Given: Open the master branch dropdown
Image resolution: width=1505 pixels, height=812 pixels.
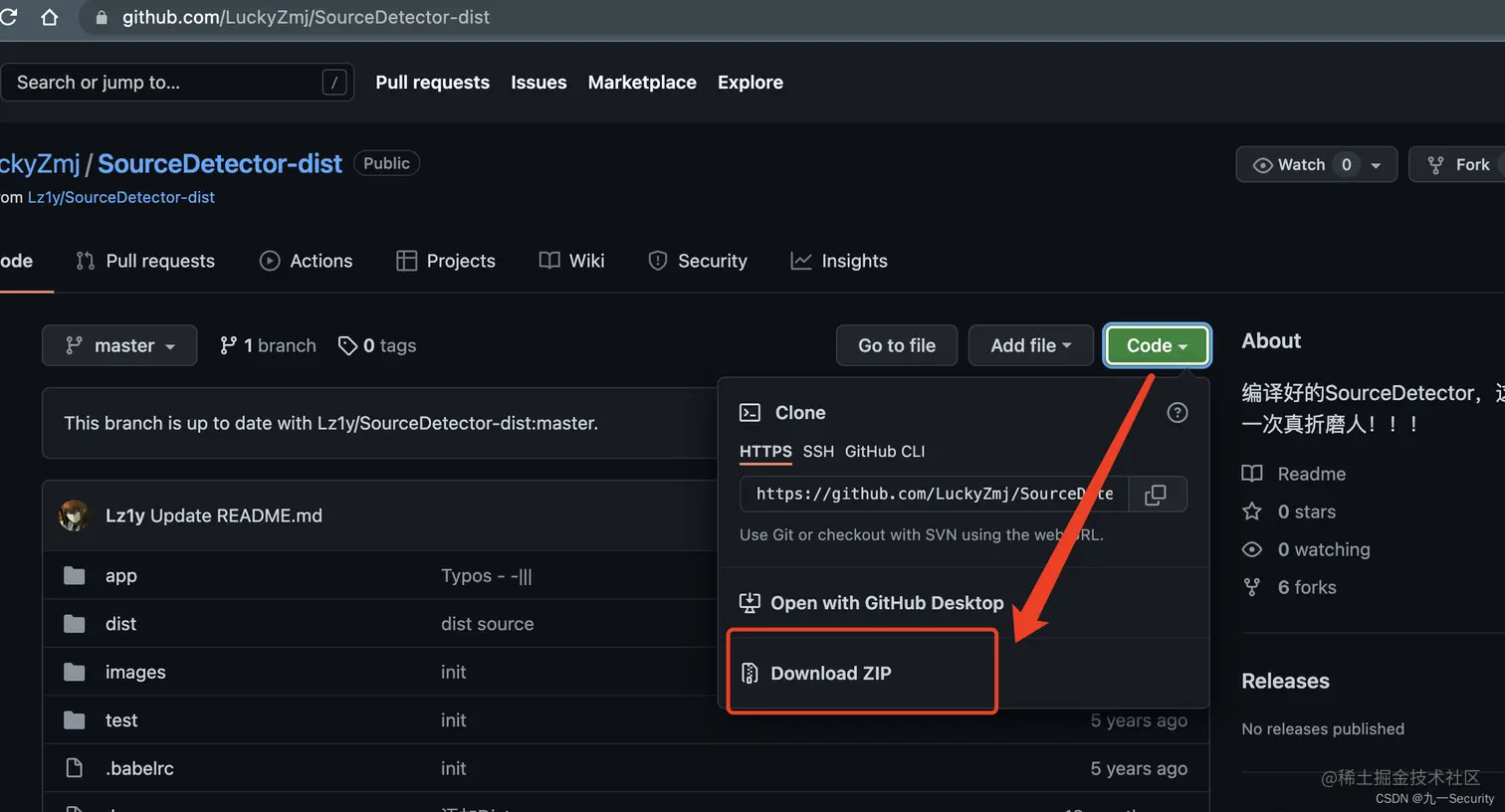Looking at the screenshot, I should click(119, 345).
